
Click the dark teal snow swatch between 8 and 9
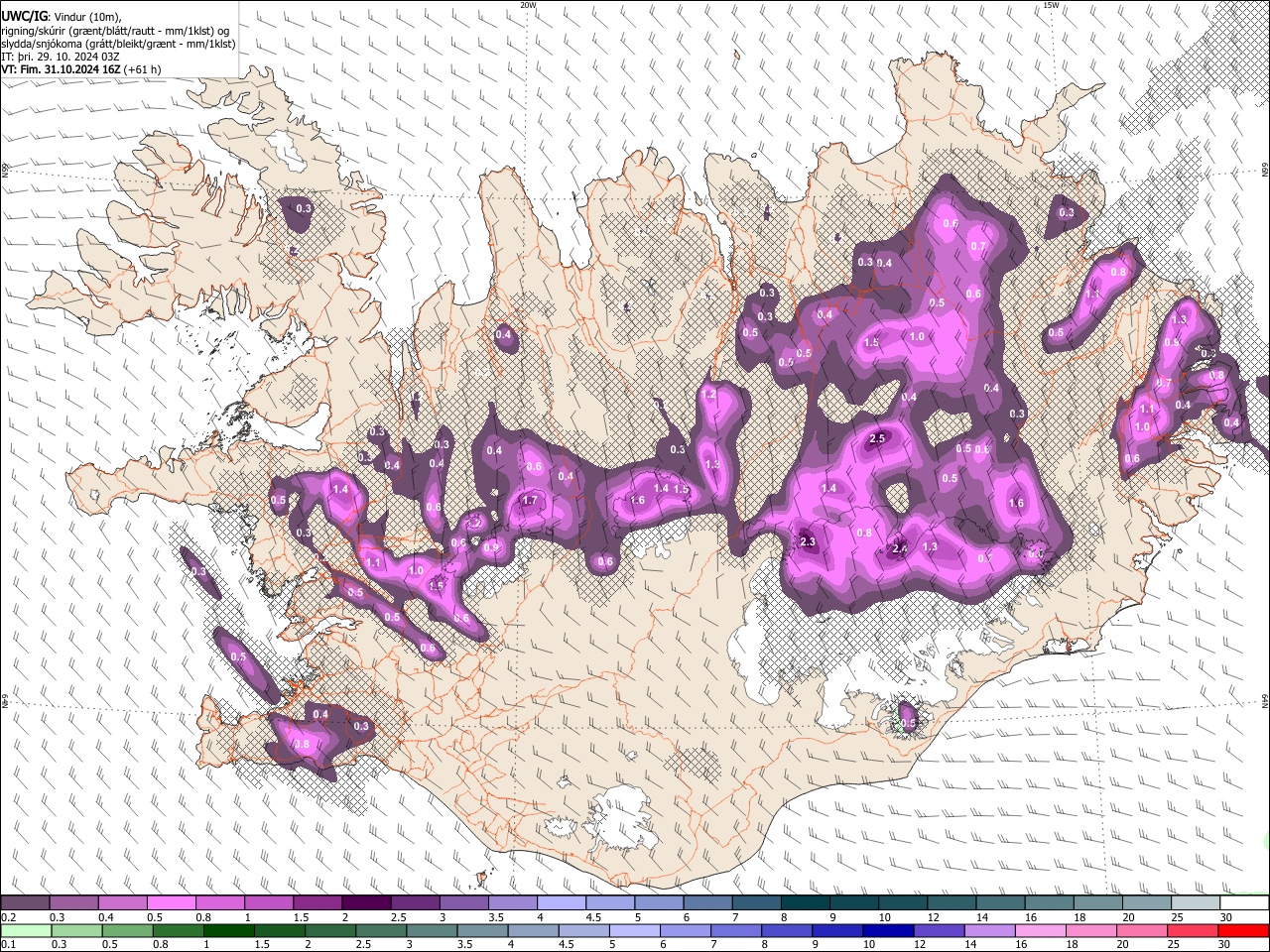click(805, 903)
